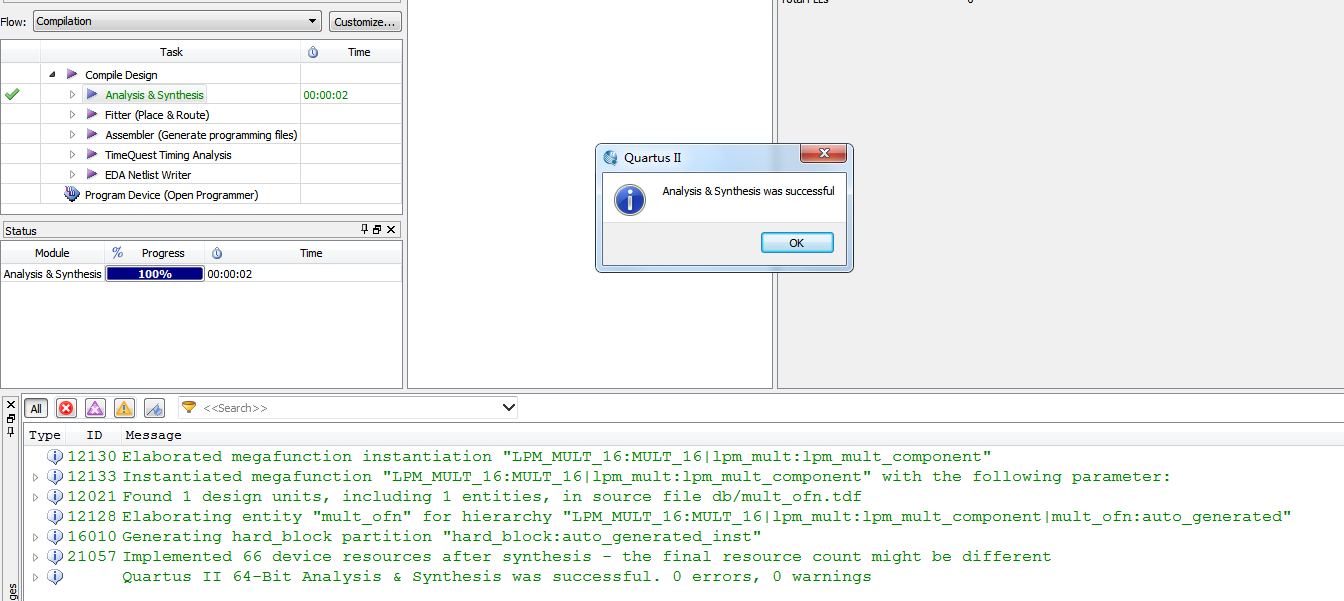
Task: Click the messages Type column header
Action: (44, 435)
